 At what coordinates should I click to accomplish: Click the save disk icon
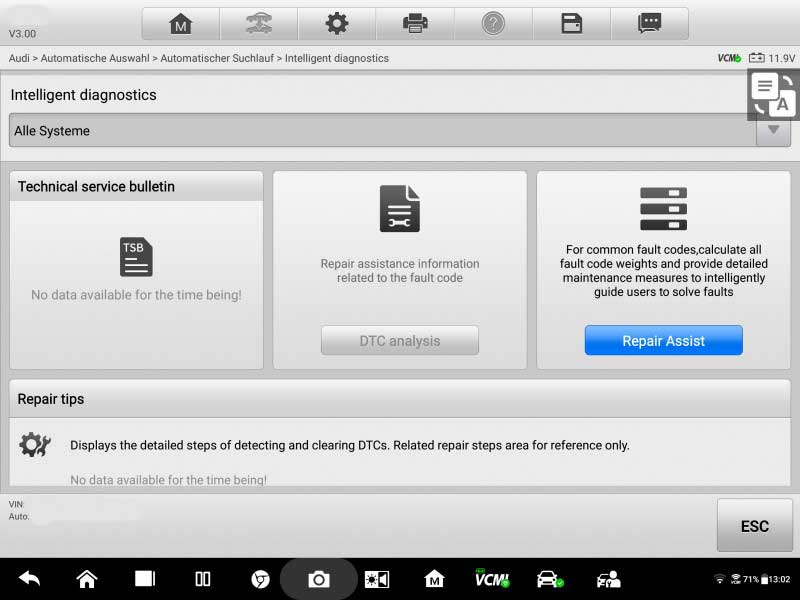(572, 24)
